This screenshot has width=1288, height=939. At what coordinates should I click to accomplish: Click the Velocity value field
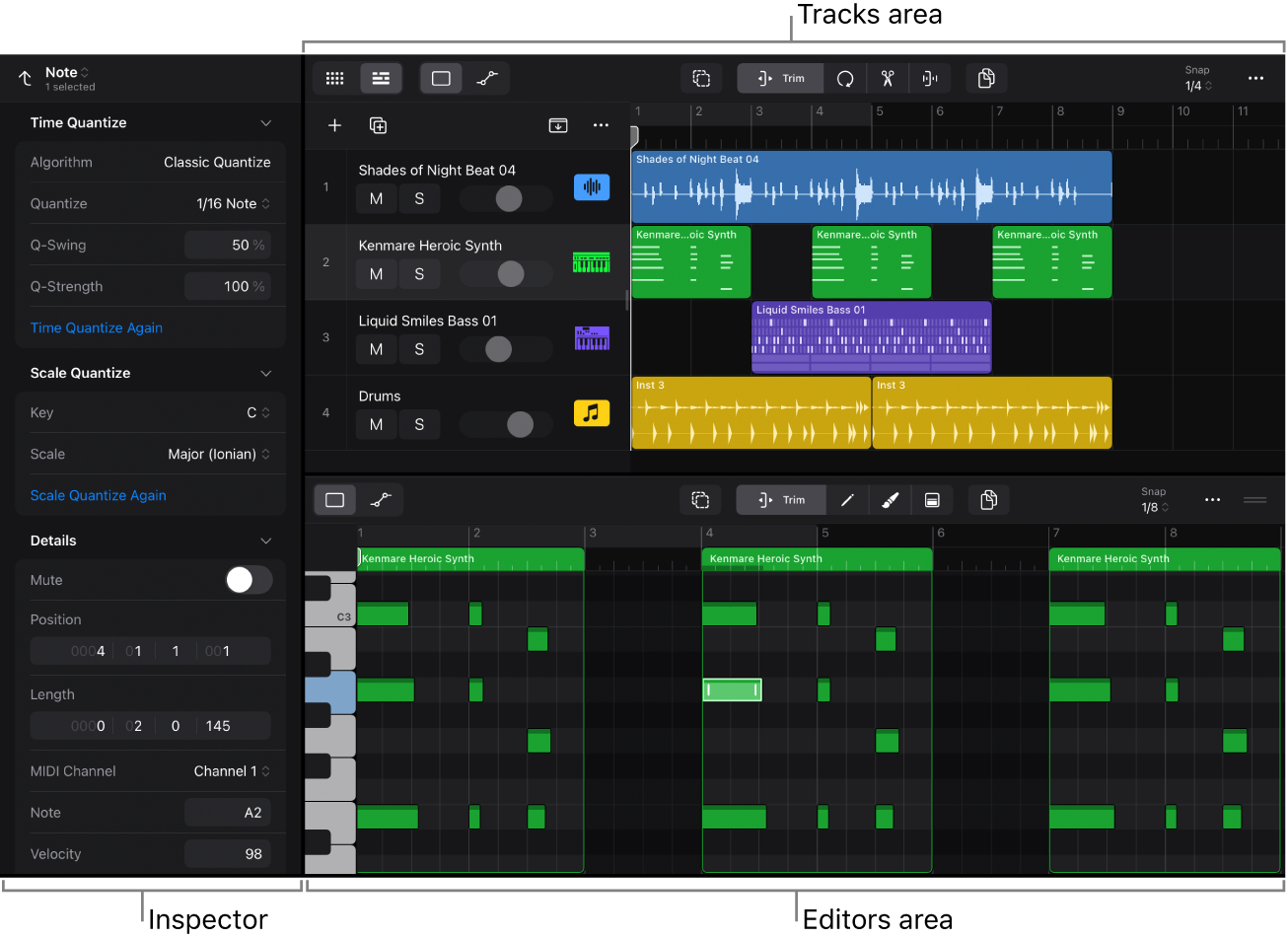pos(228,853)
